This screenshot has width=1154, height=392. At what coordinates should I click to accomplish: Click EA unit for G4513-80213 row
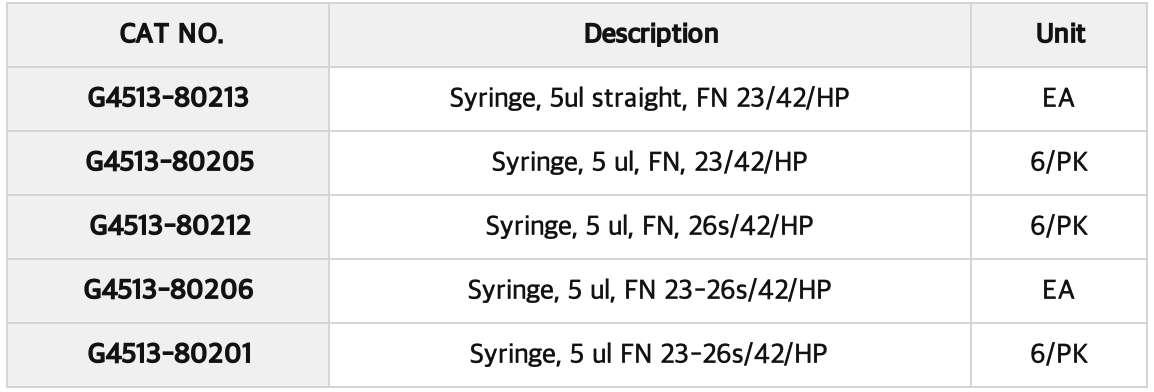1058,98
